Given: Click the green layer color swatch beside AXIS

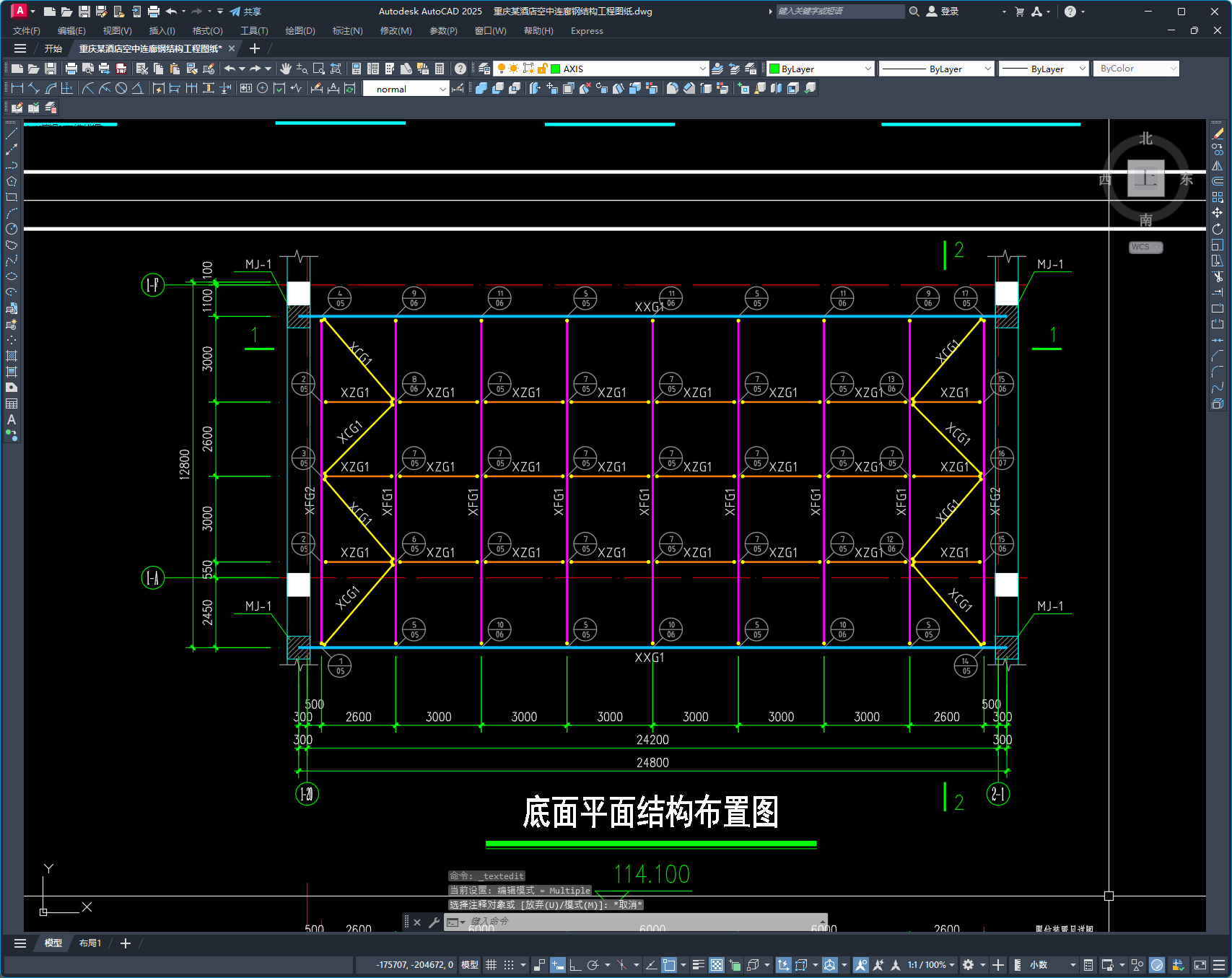Looking at the screenshot, I should [x=556, y=69].
